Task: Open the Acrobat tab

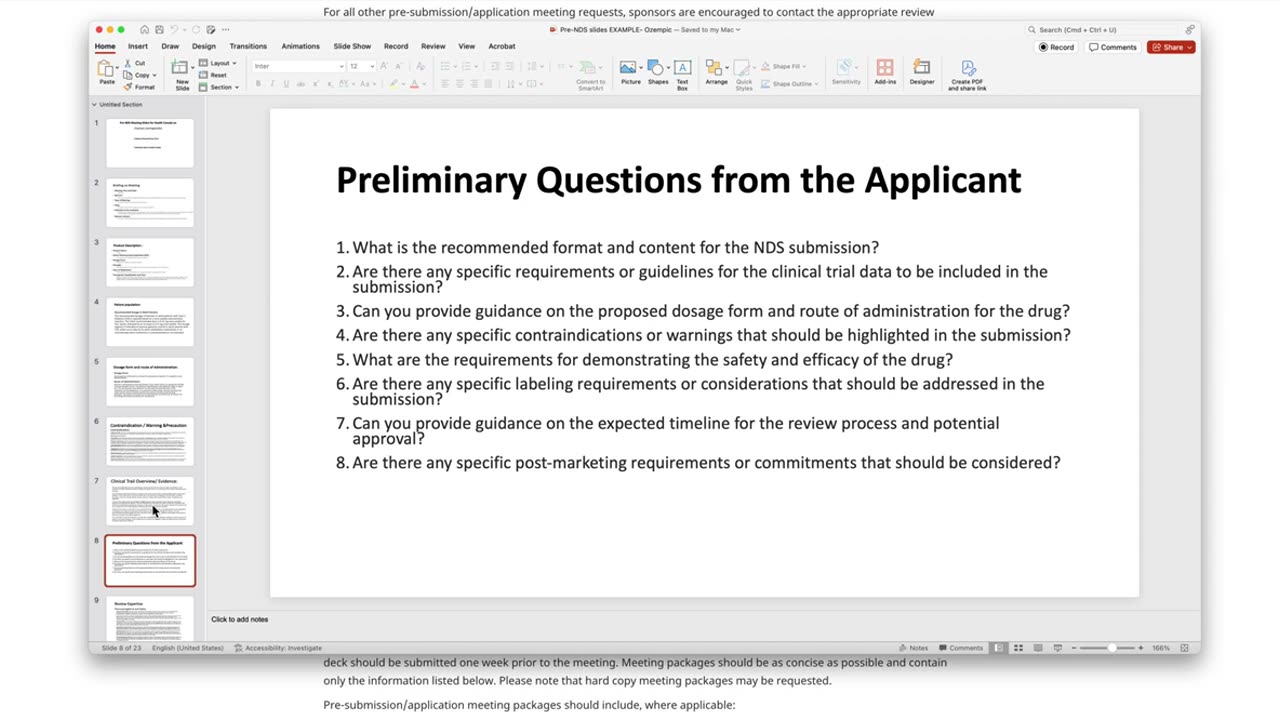Action: [x=502, y=46]
